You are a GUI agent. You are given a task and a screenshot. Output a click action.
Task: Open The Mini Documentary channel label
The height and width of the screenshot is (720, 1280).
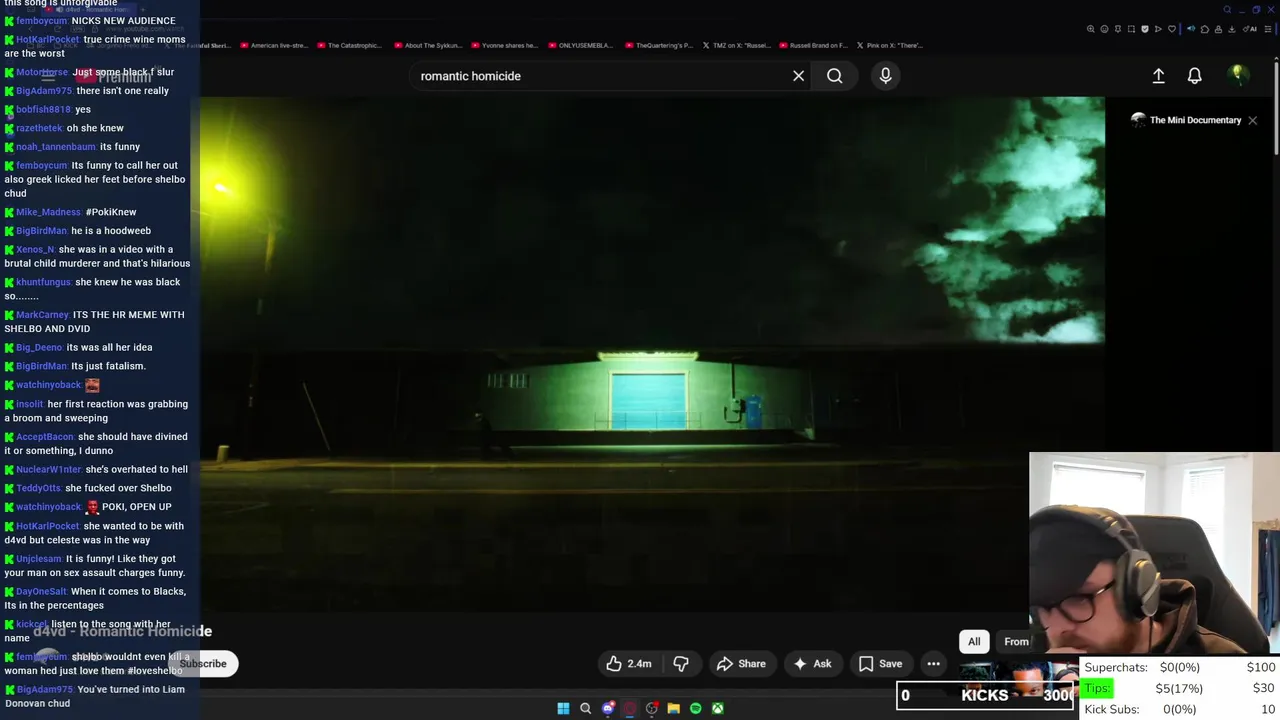pos(1186,120)
